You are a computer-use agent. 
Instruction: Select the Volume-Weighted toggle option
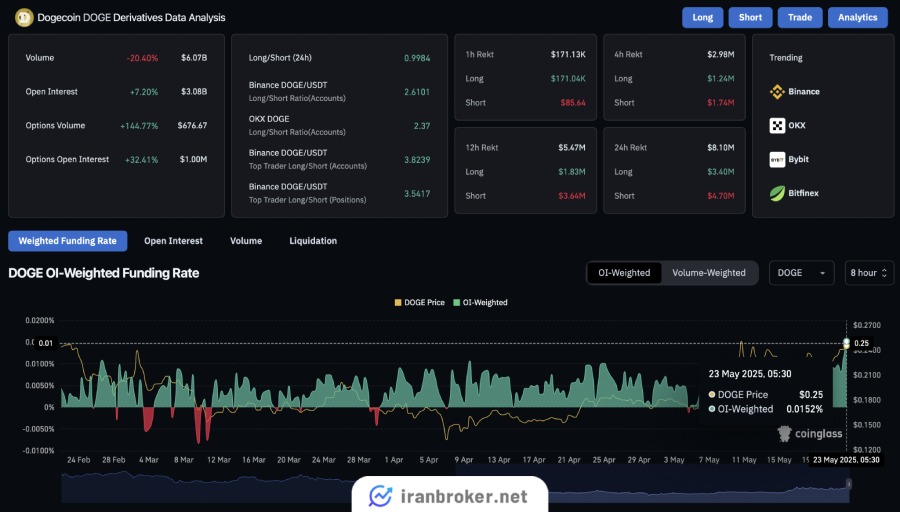tap(709, 273)
